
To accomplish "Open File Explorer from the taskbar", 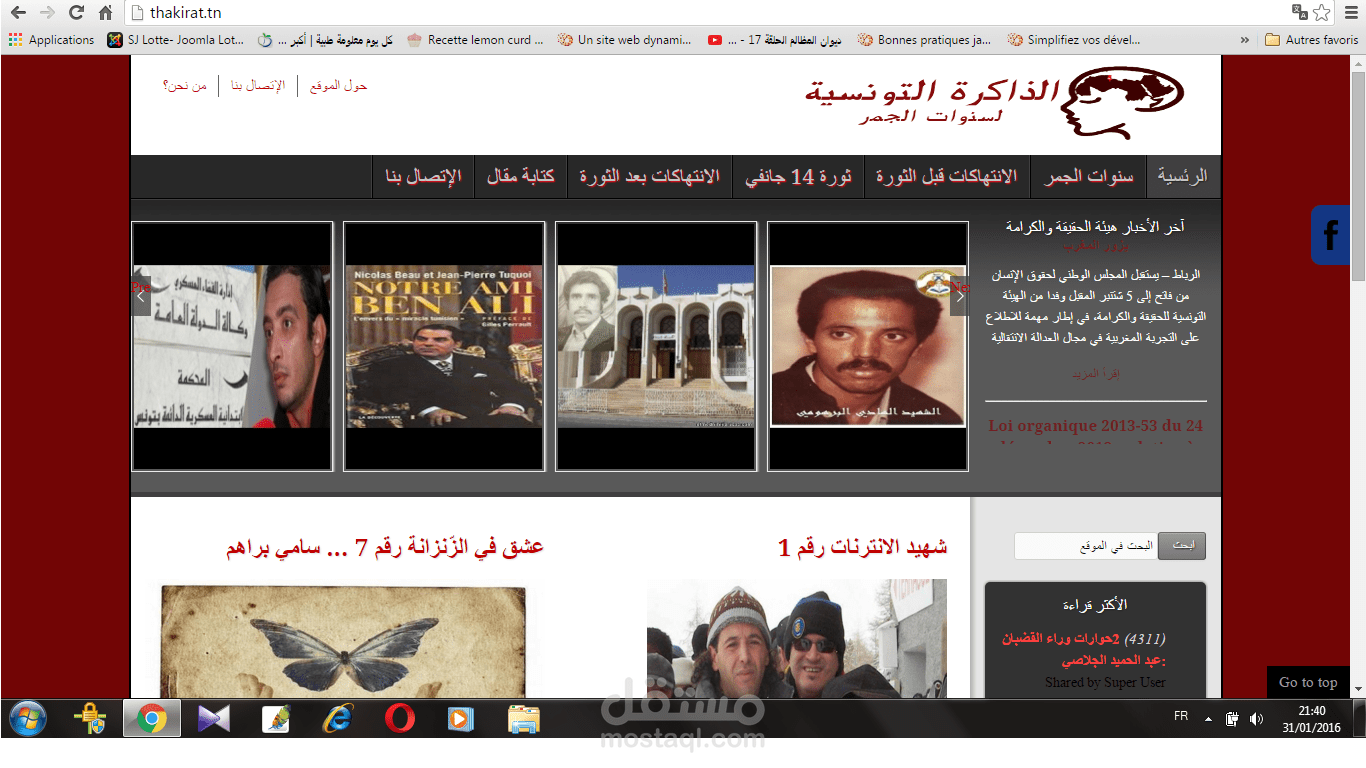I will click(x=523, y=718).
